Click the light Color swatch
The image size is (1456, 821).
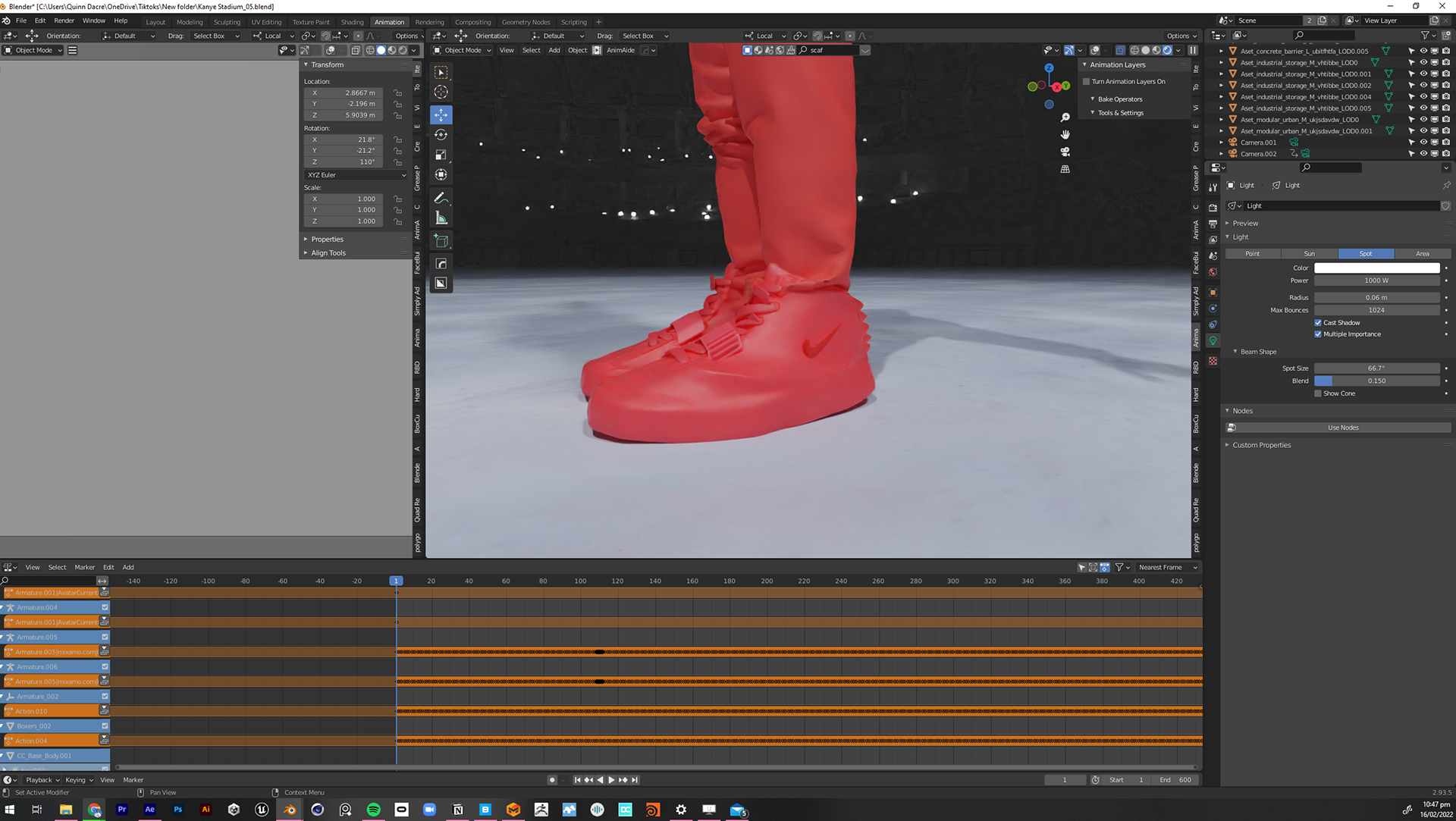1376,268
